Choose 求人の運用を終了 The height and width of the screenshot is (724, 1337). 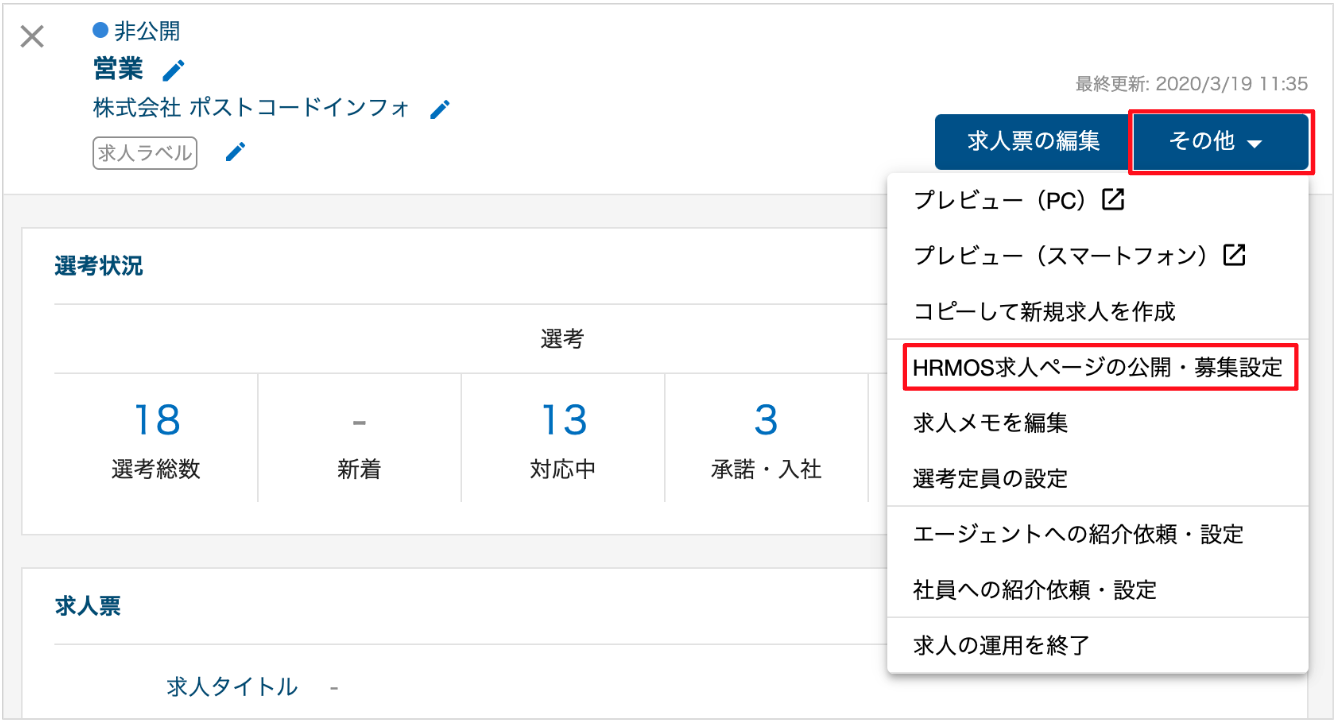point(1097,645)
